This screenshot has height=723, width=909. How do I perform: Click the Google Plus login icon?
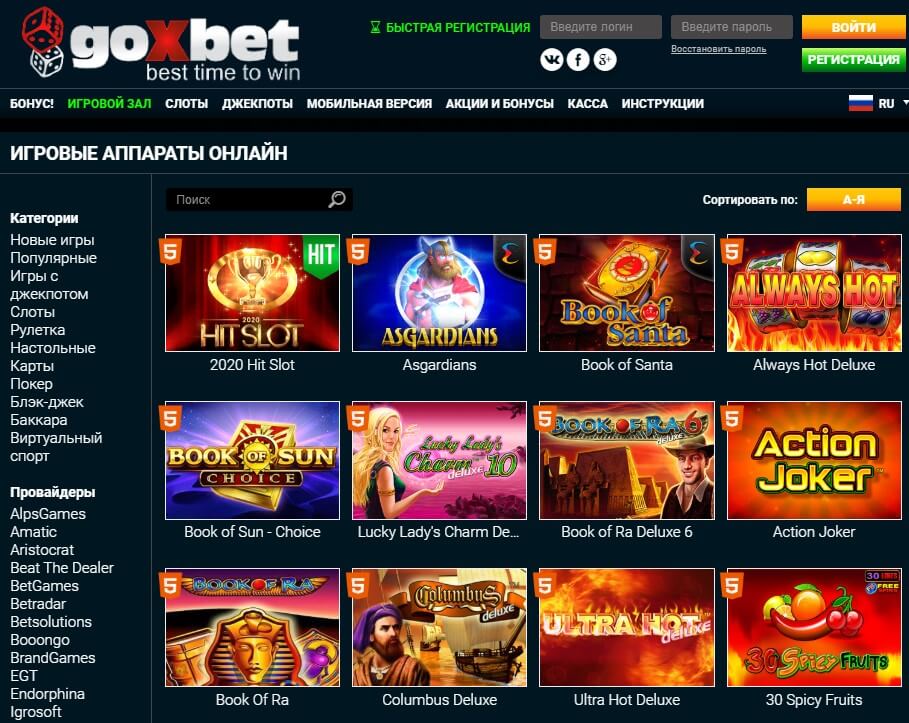[x=605, y=60]
